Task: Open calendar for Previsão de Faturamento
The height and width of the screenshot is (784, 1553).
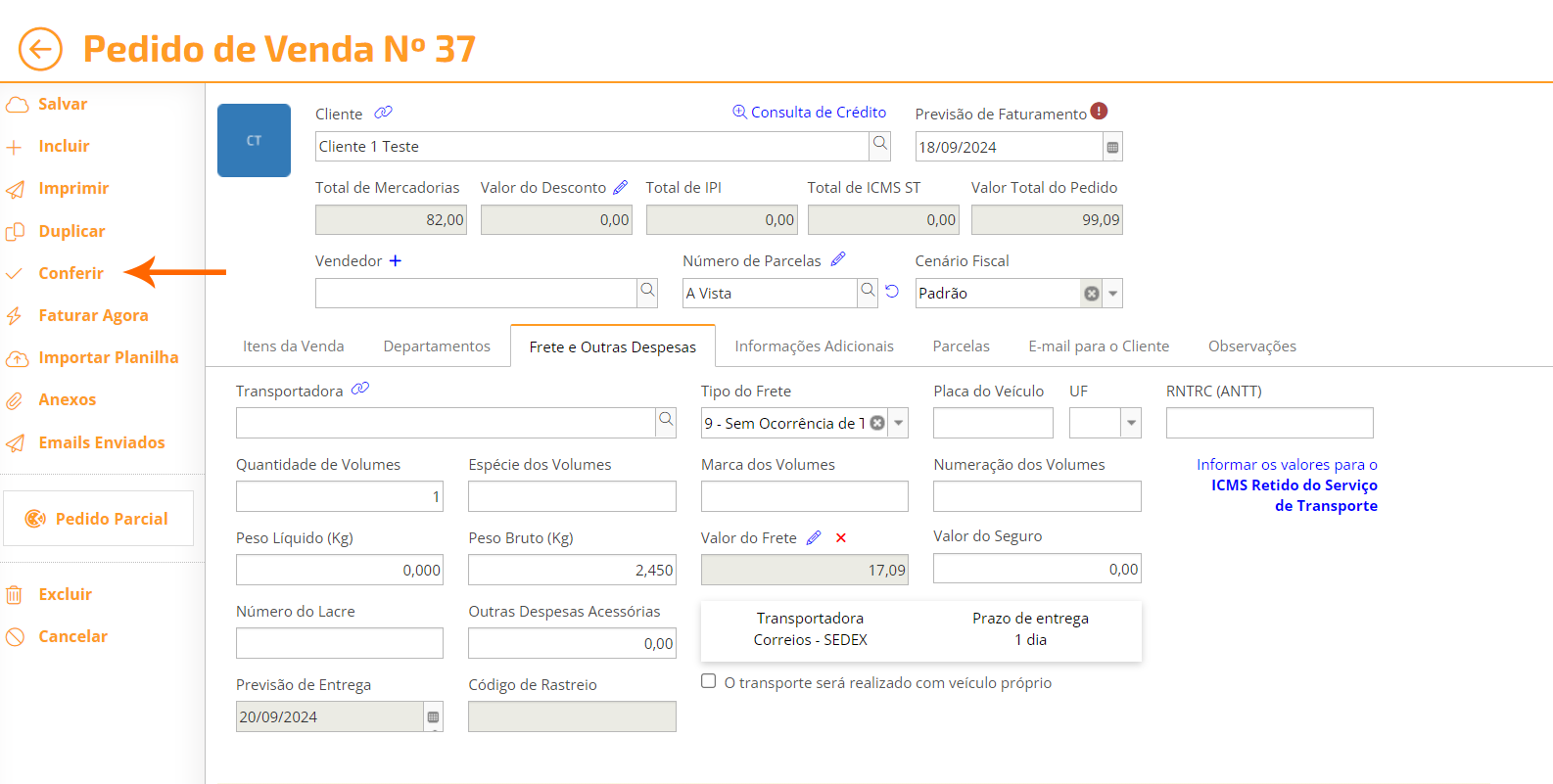Action: pyautogui.click(x=1112, y=147)
